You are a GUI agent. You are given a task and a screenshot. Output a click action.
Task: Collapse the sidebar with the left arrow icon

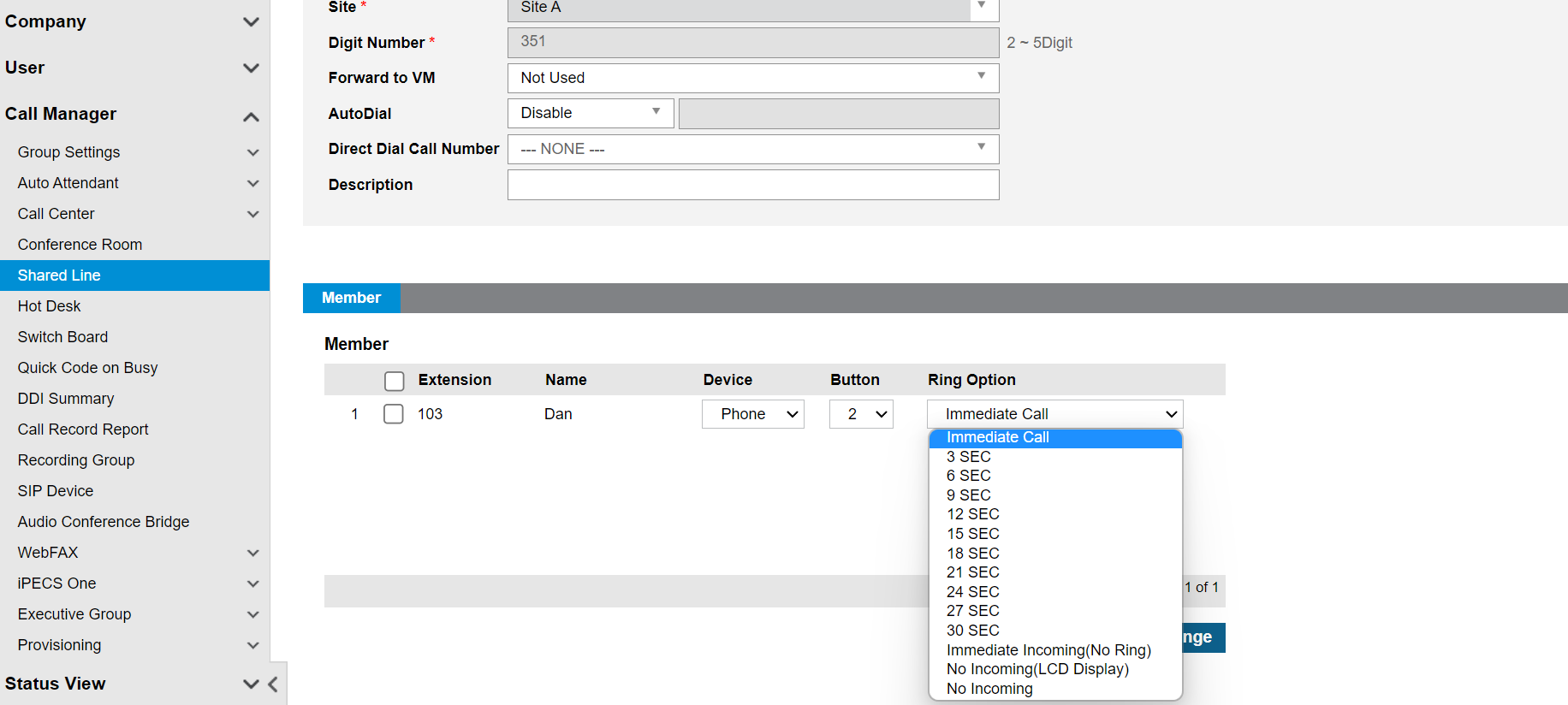[x=273, y=684]
